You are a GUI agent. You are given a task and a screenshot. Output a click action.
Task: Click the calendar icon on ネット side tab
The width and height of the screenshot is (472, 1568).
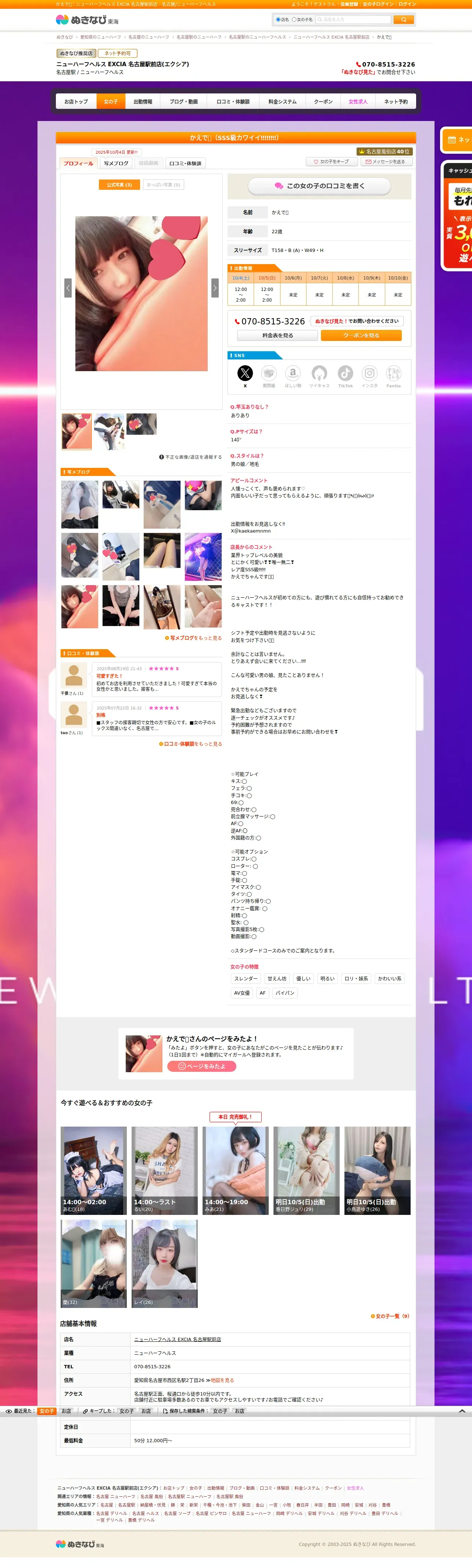tap(452, 140)
